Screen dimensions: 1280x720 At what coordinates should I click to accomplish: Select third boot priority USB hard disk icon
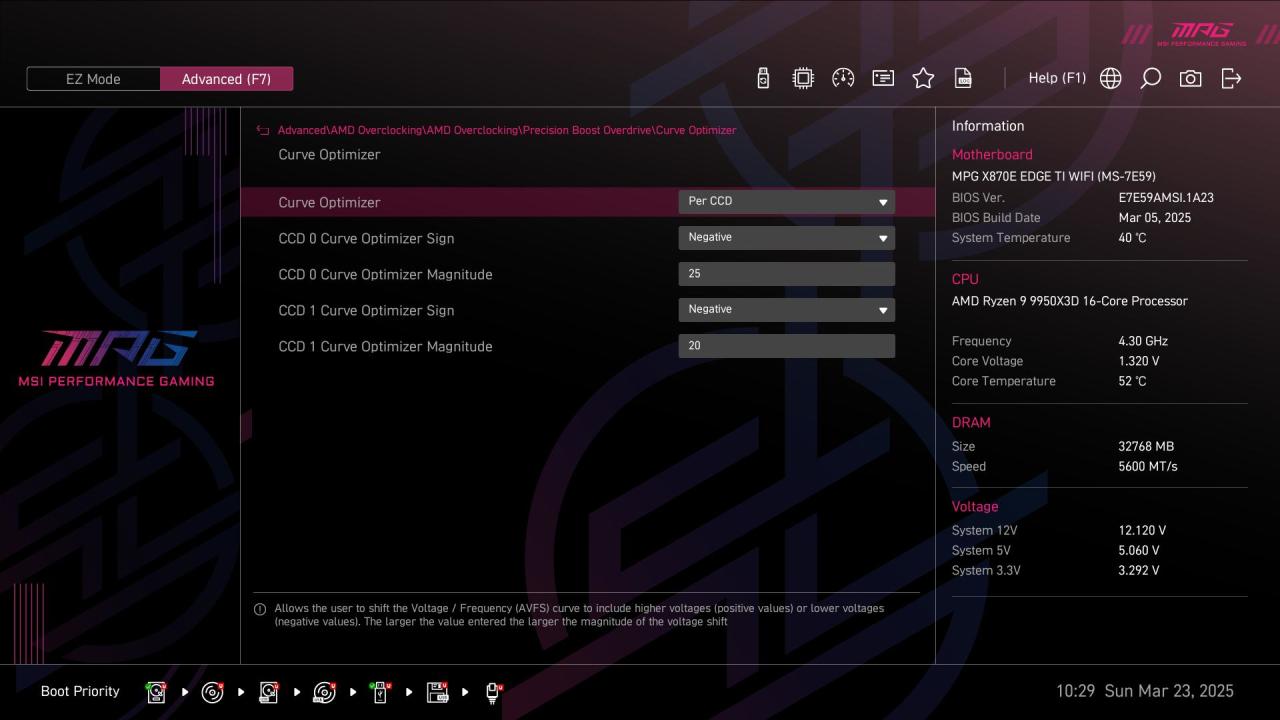click(x=268, y=692)
